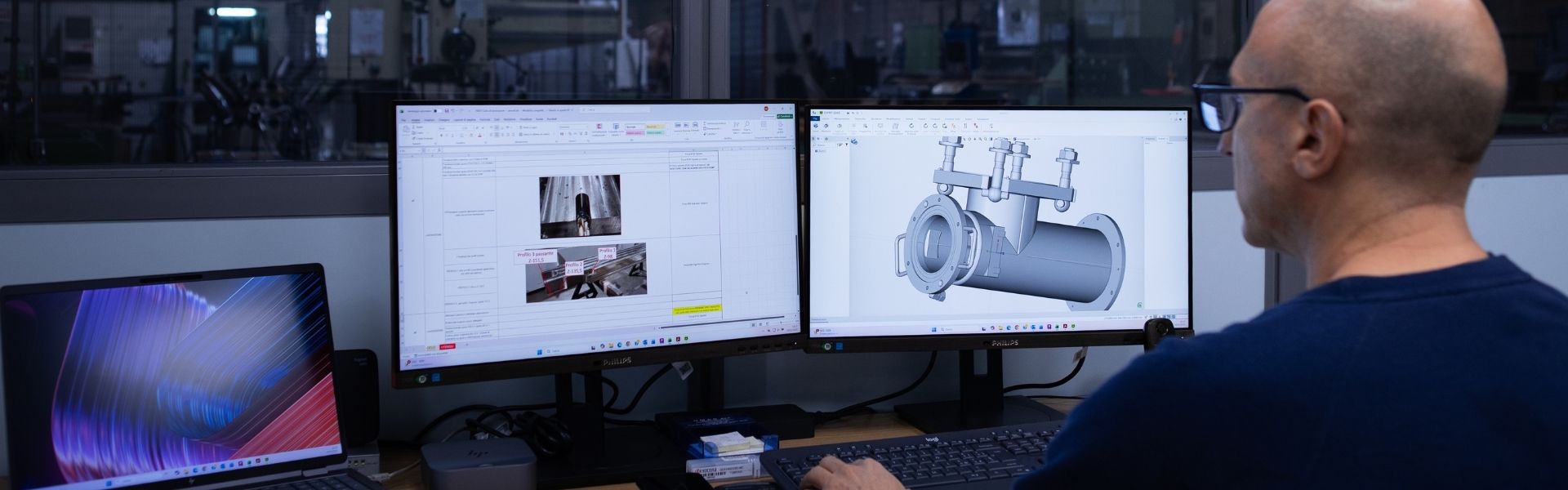This screenshot has width=1568, height=490.
Task: Click the Save icon in Excel title bar
Action: (x=447, y=111)
